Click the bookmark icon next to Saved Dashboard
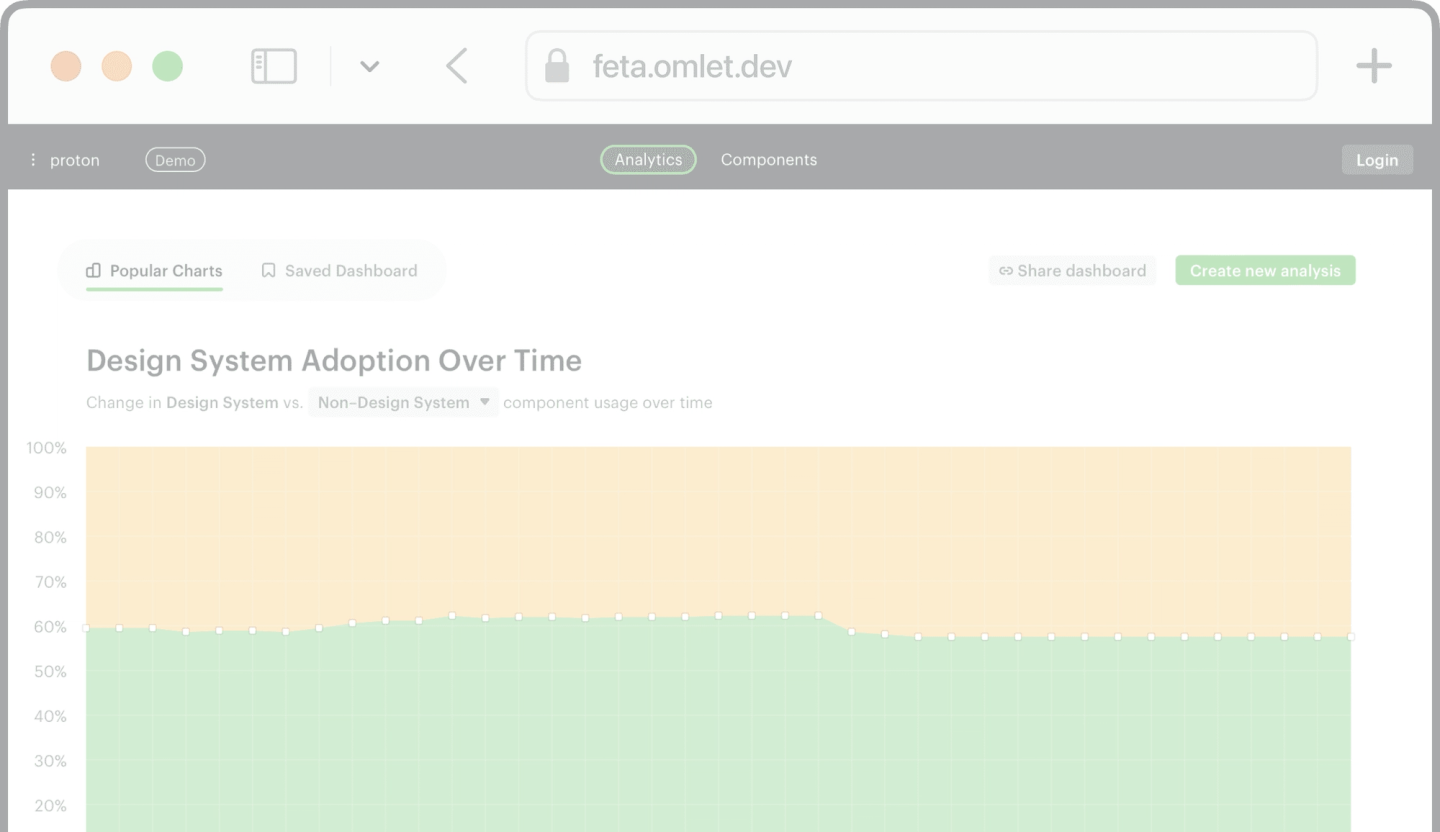Viewport: 1440px width, 832px height. (x=268, y=270)
